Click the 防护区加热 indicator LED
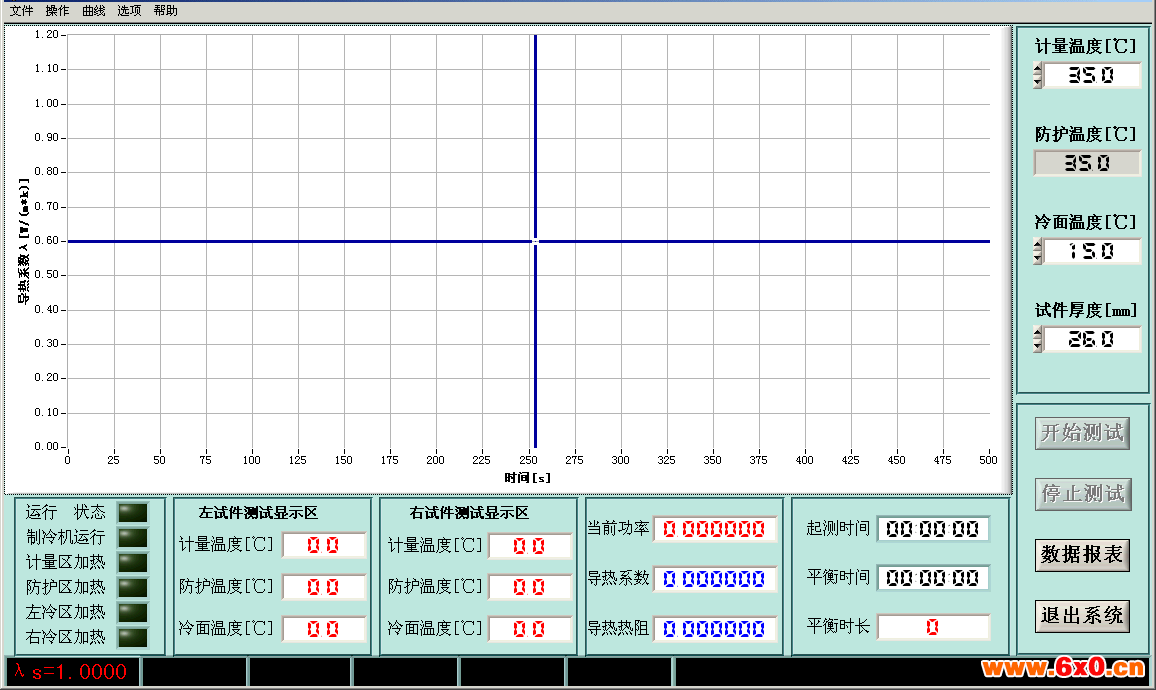 tap(132, 587)
